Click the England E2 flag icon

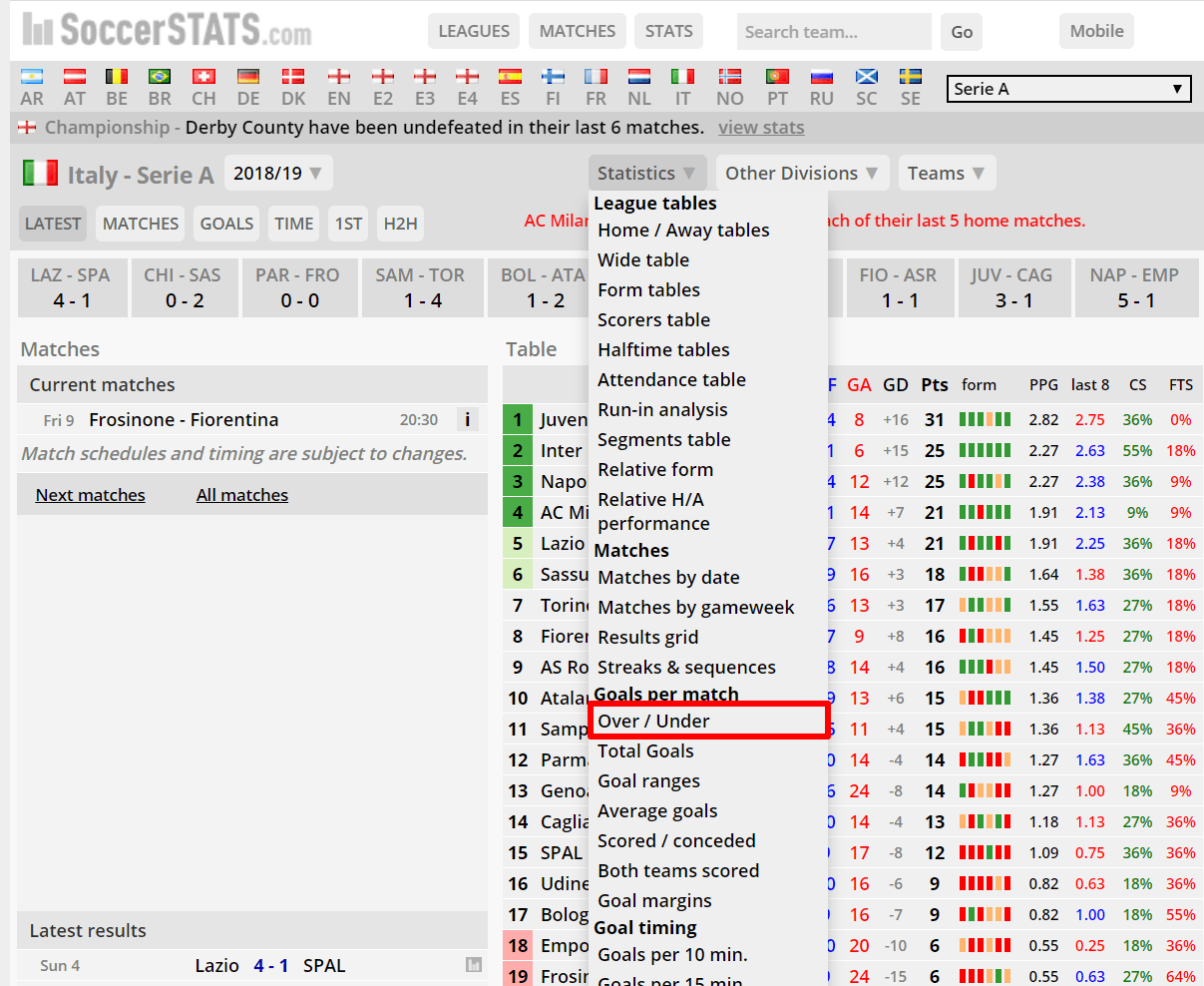383,76
